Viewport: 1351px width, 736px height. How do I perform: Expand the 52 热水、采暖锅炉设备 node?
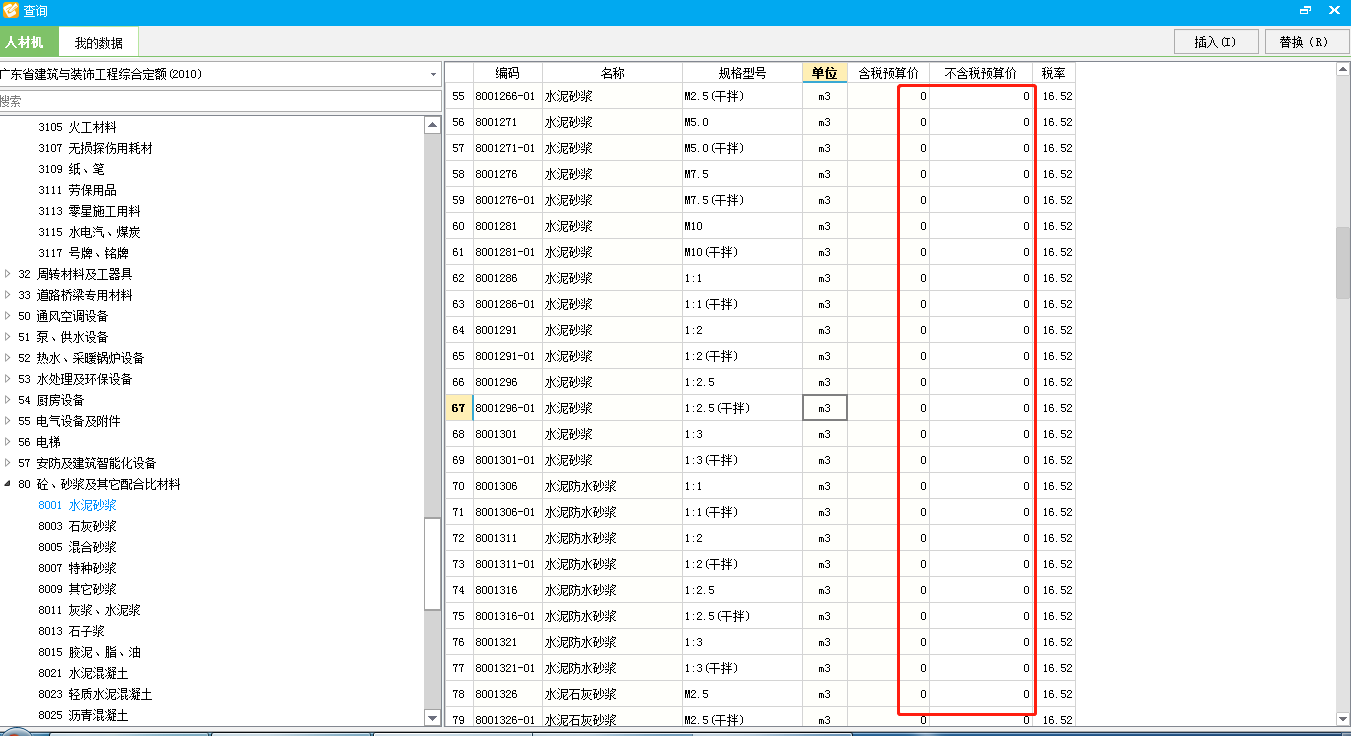[9, 358]
